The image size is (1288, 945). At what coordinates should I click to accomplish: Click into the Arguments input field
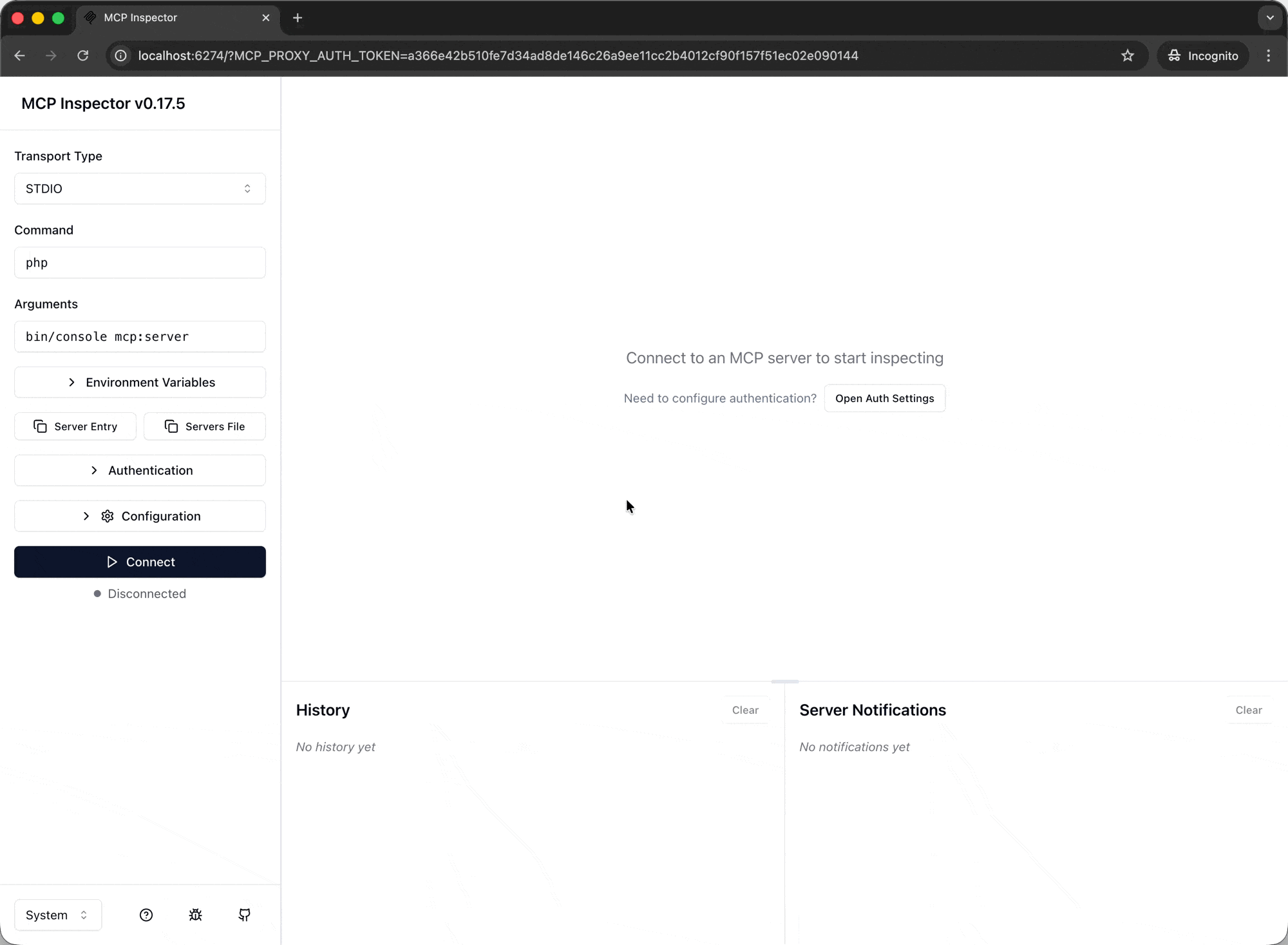pyautogui.click(x=140, y=337)
